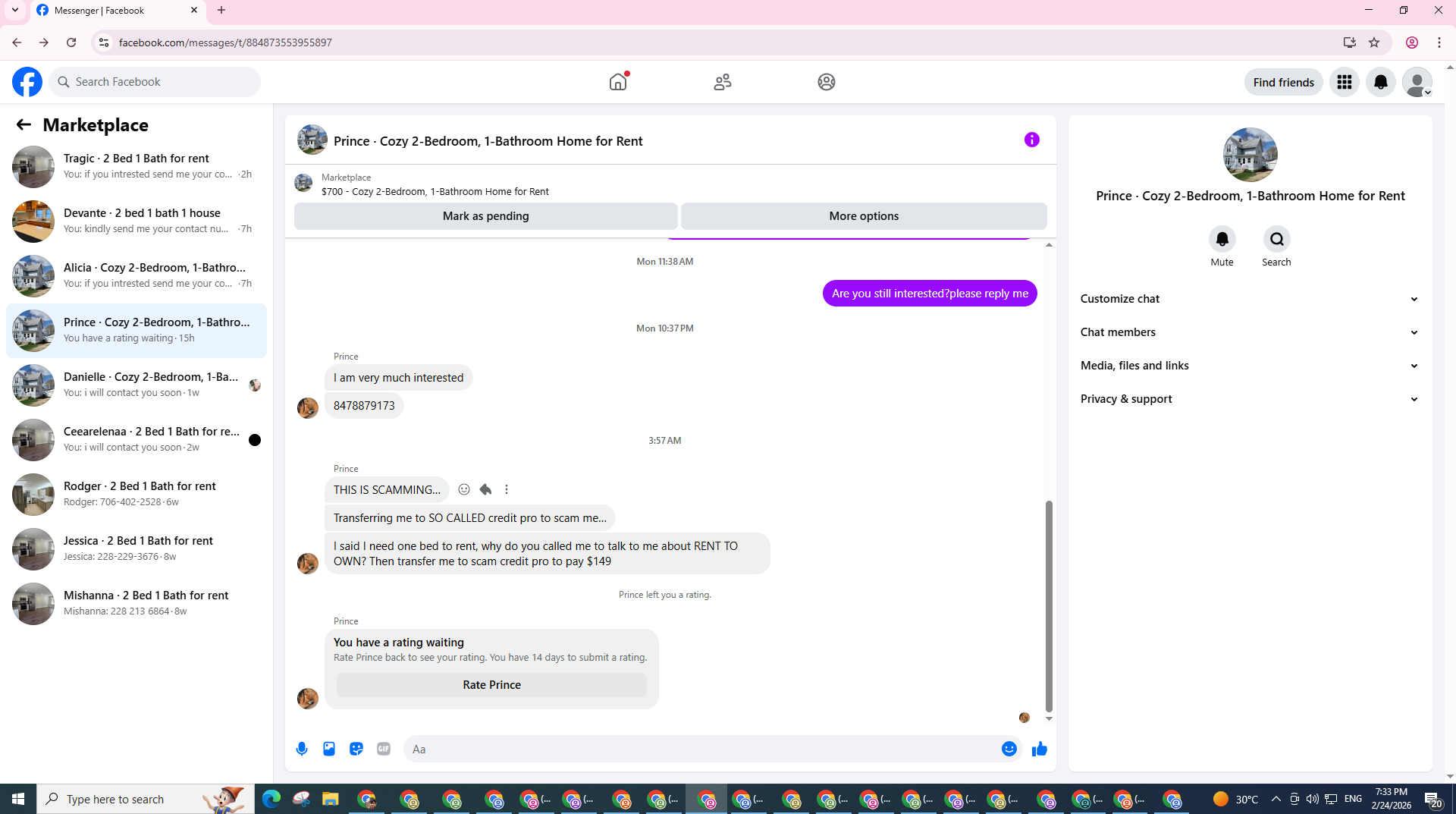Expand Privacy & support section
Viewport: 1456px width, 814px height.
coord(1250,399)
